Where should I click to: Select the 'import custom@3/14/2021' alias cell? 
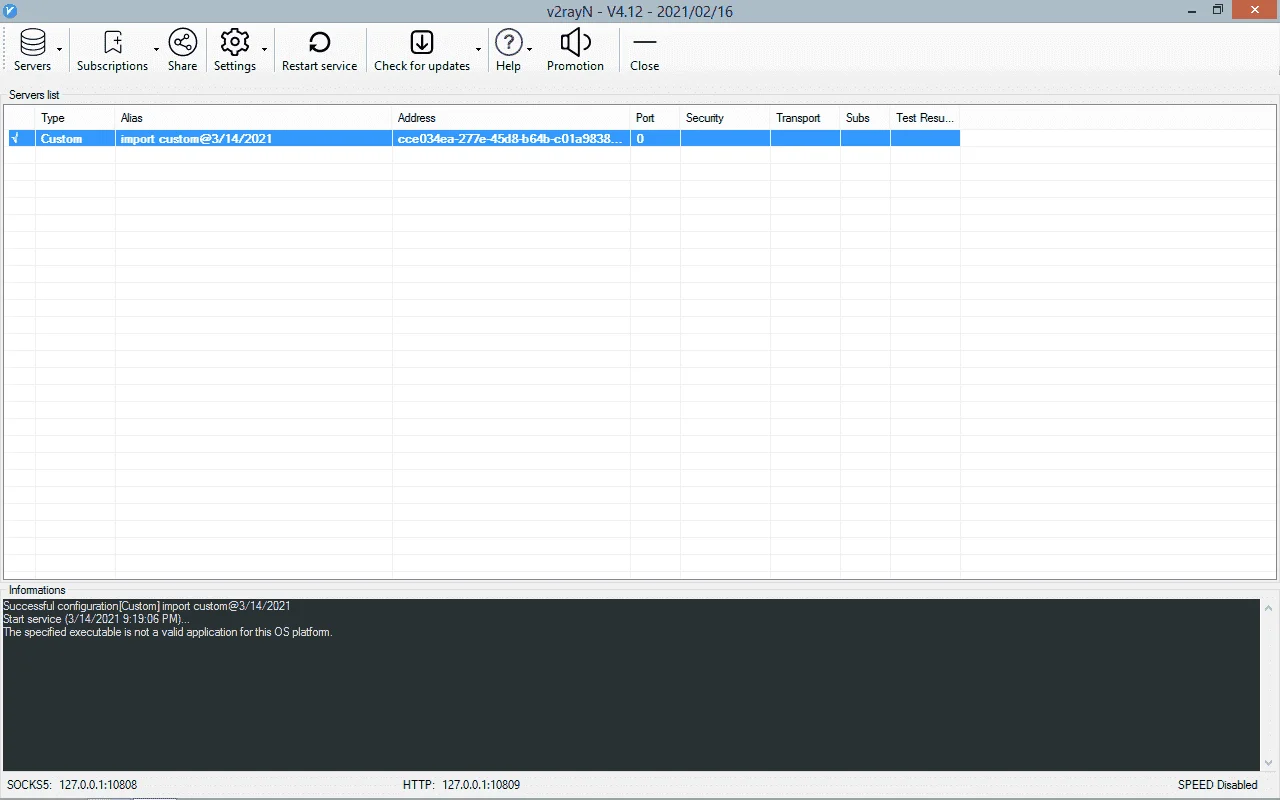(x=254, y=139)
